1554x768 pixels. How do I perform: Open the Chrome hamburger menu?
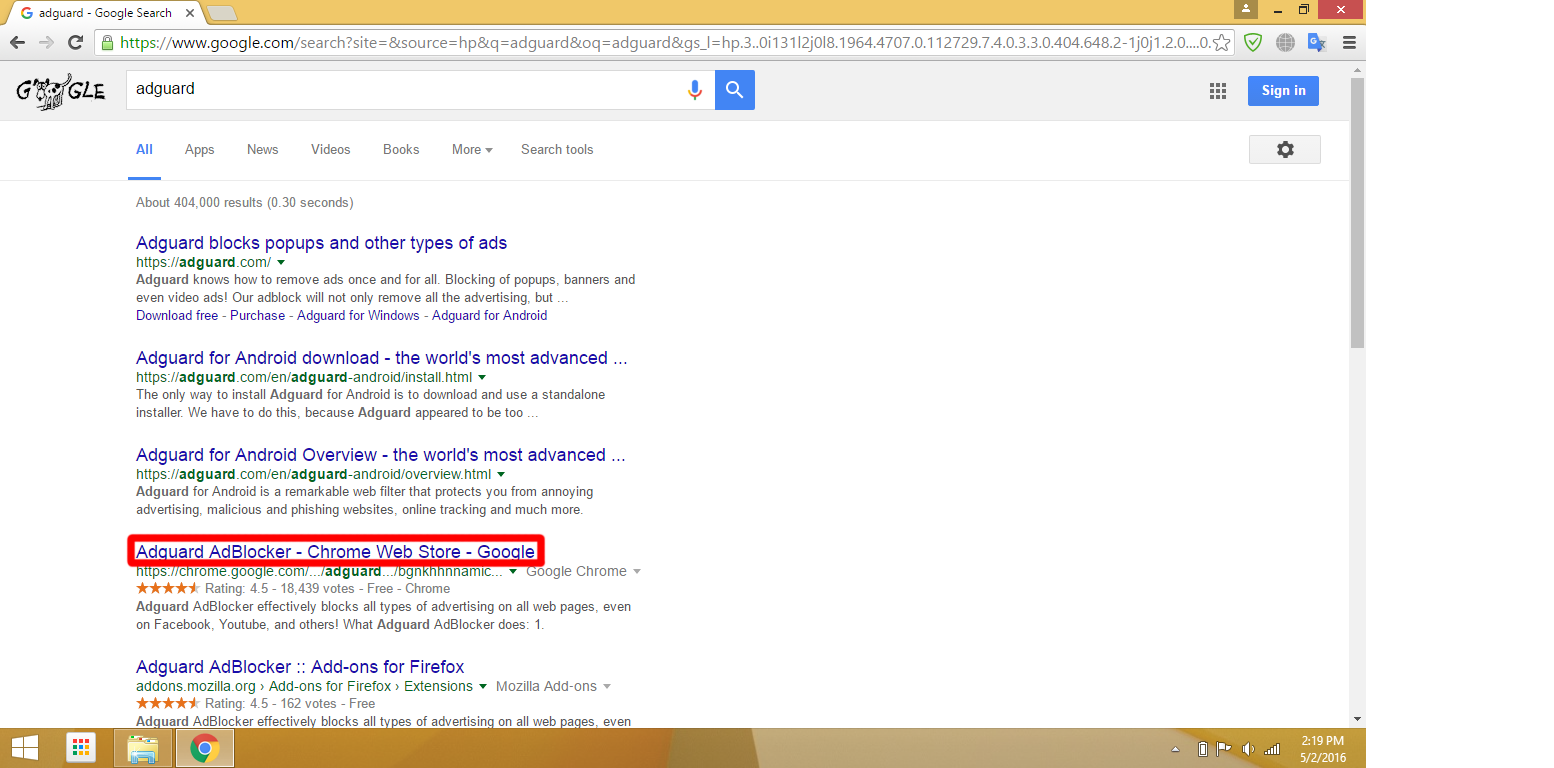[1349, 43]
